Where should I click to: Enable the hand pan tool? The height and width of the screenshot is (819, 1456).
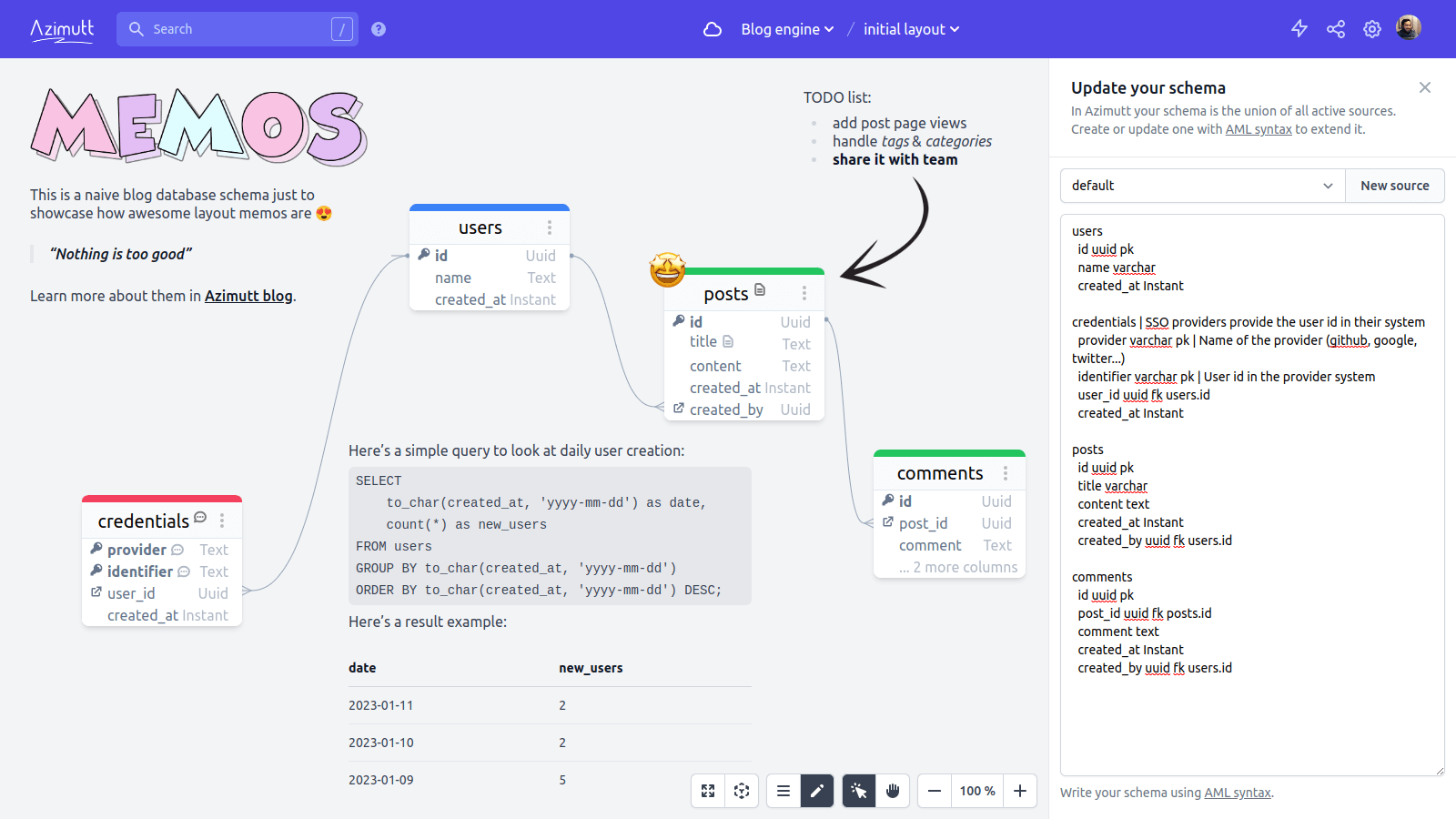coord(893,791)
